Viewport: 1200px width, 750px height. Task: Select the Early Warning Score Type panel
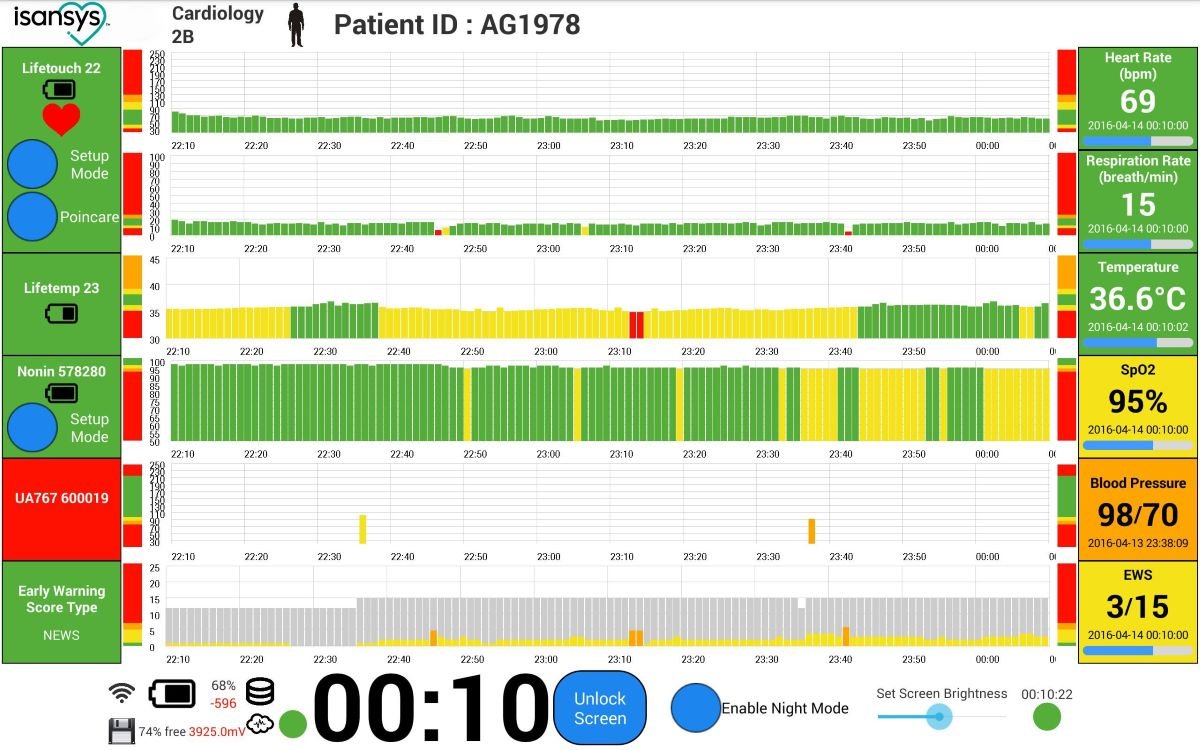pos(61,611)
